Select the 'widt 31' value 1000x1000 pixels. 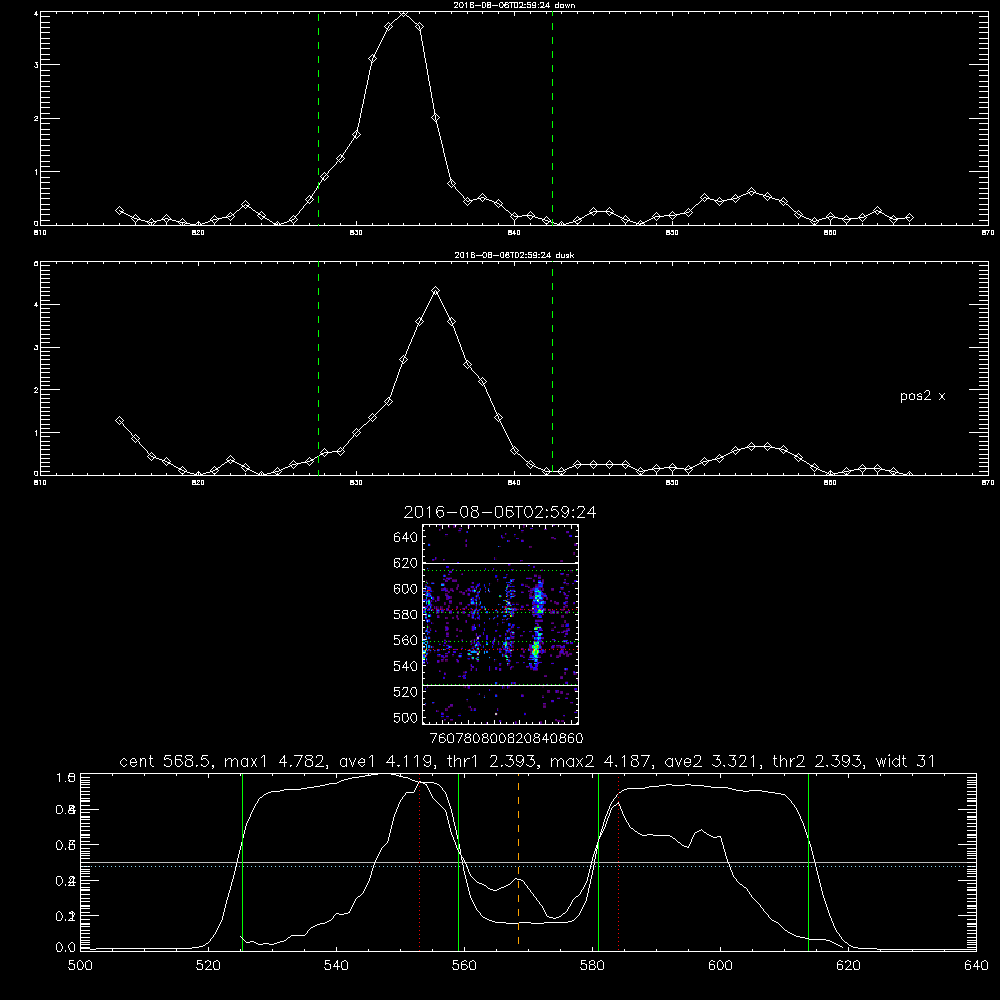coord(905,761)
